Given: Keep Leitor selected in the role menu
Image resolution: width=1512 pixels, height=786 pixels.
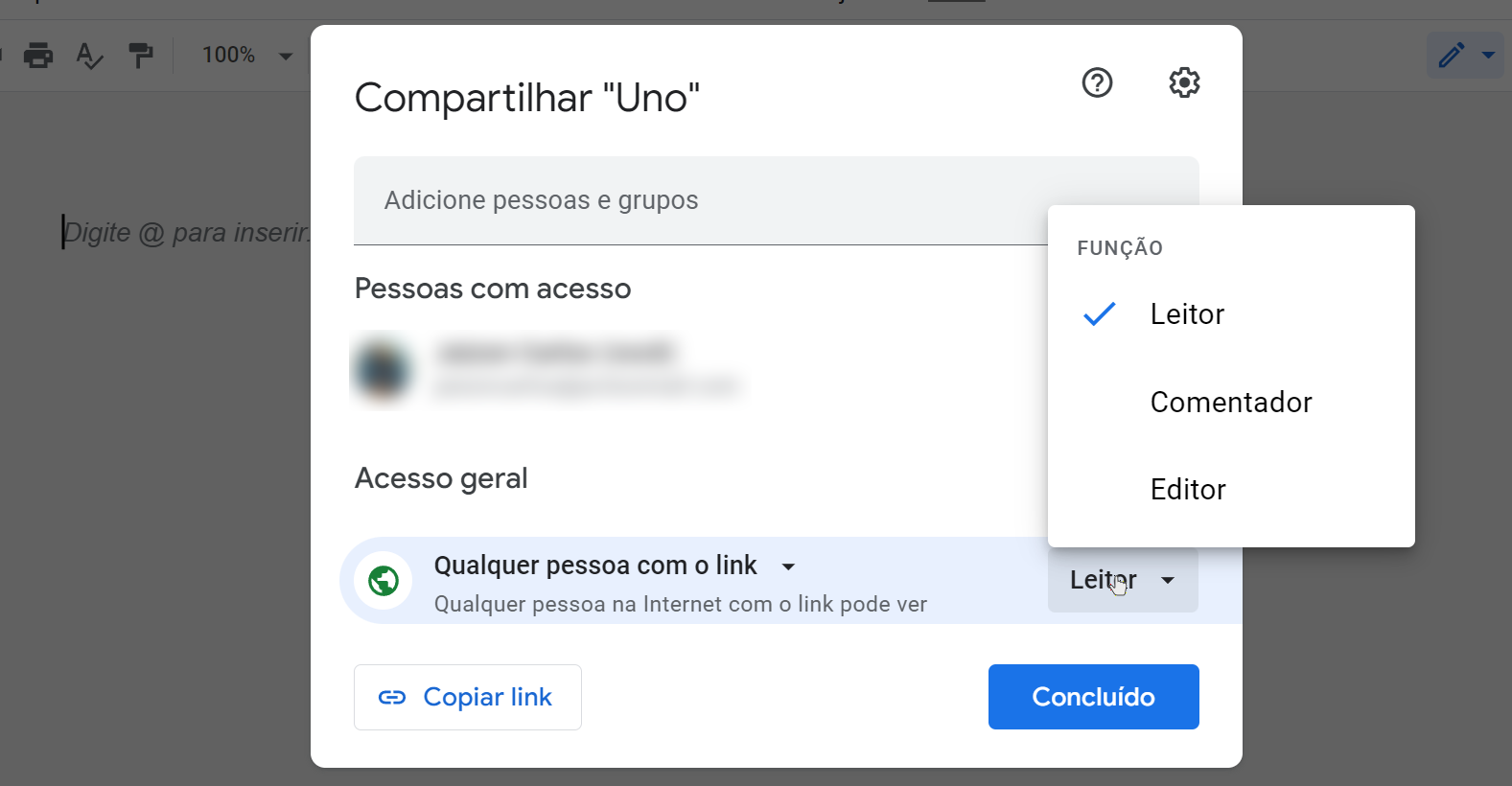Looking at the screenshot, I should pyautogui.click(x=1187, y=313).
